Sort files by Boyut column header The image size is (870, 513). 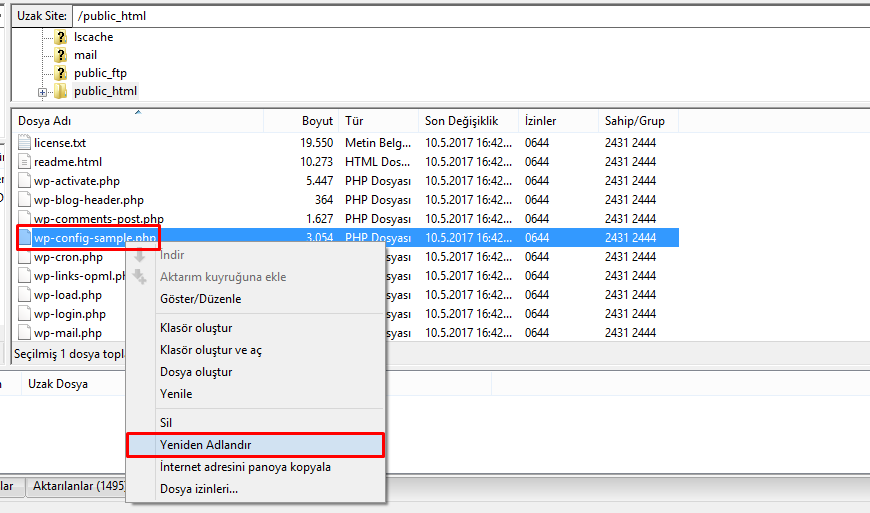pos(301,121)
